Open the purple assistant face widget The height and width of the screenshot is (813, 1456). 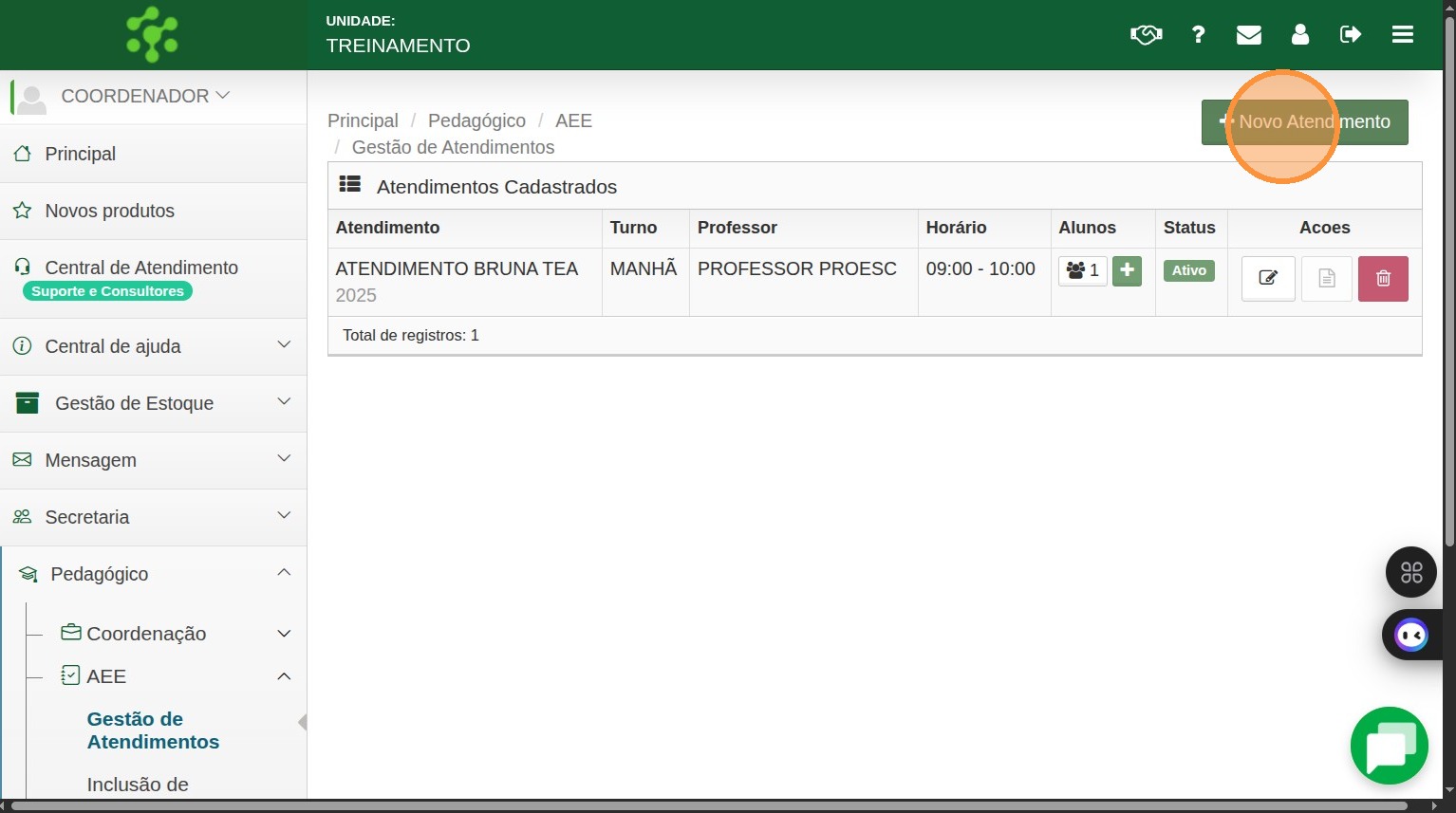coord(1411,635)
